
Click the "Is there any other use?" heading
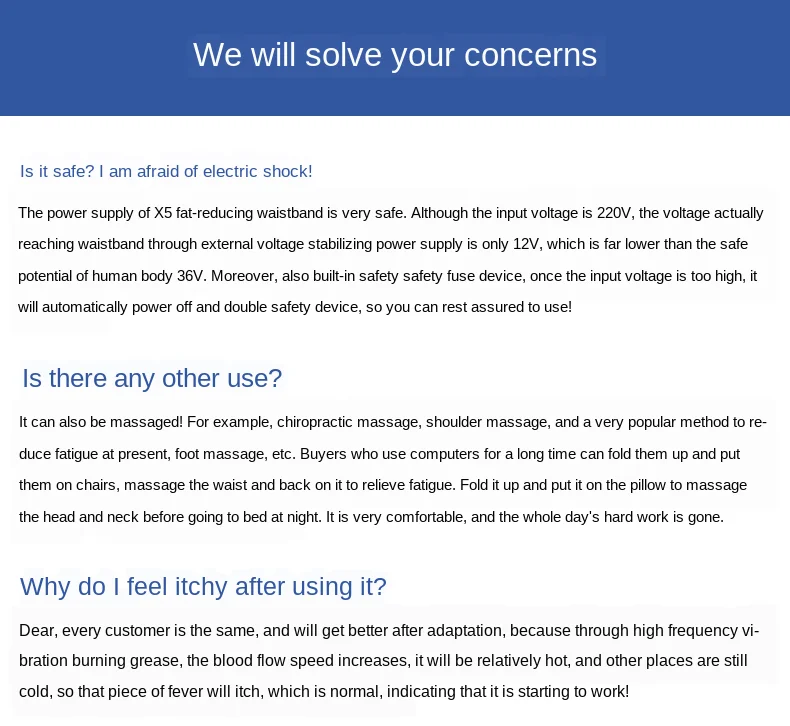click(x=152, y=378)
